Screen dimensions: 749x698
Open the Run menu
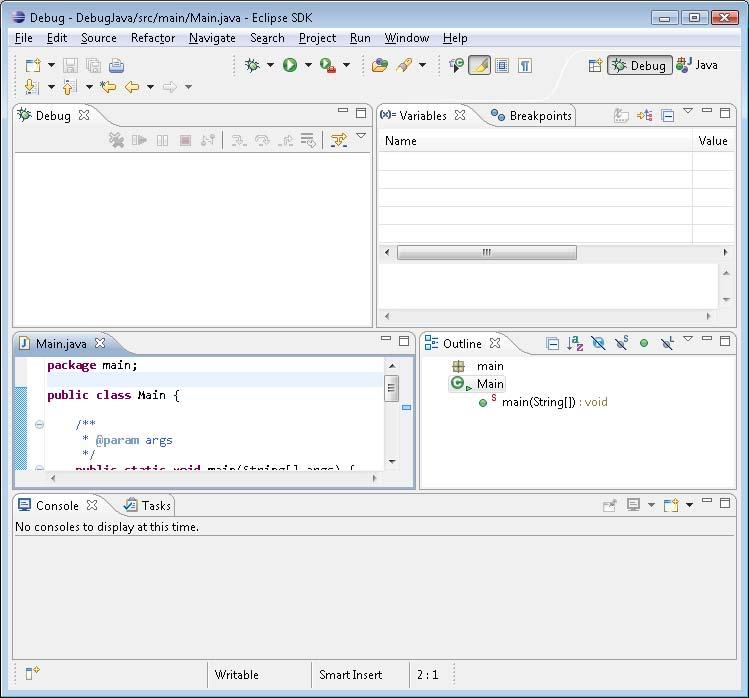pyautogui.click(x=360, y=38)
